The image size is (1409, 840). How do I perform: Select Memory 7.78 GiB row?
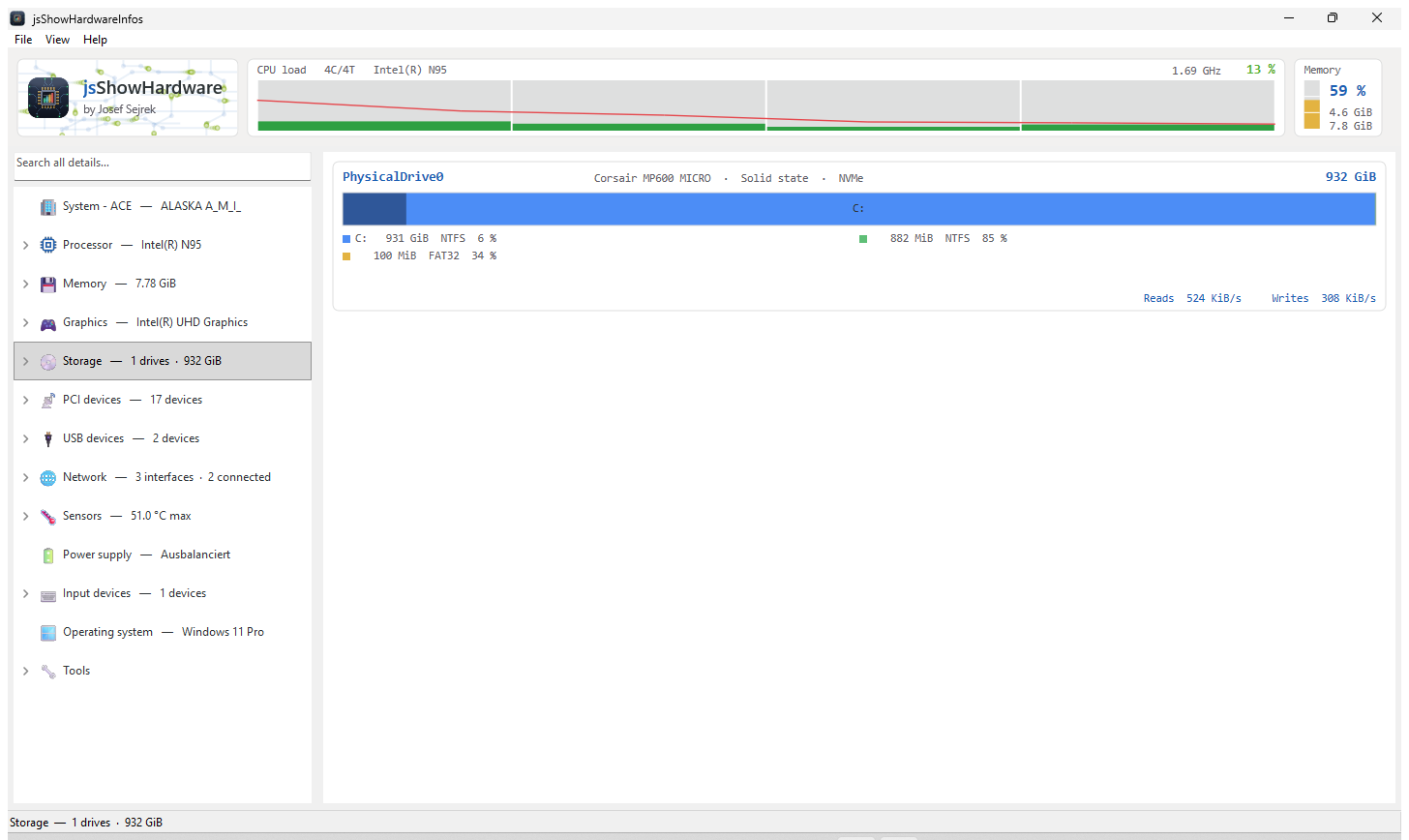tap(163, 284)
